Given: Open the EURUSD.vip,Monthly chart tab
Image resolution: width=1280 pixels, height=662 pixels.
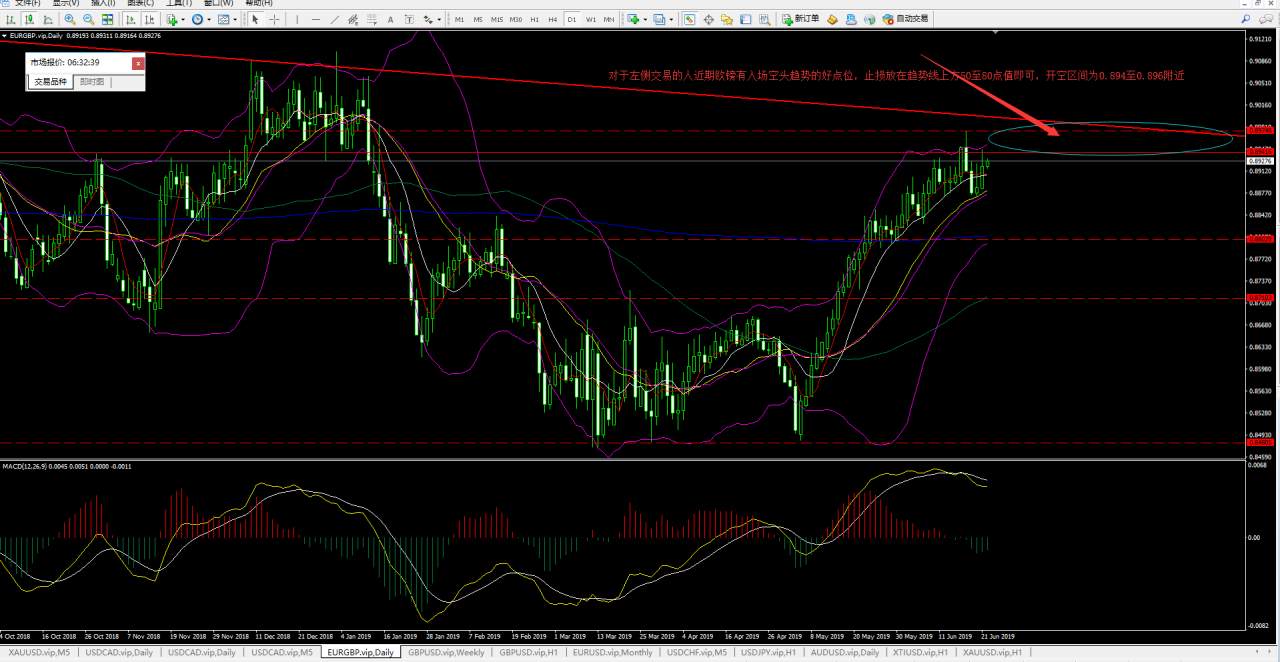Looking at the screenshot, I should (x=613, y=652).
